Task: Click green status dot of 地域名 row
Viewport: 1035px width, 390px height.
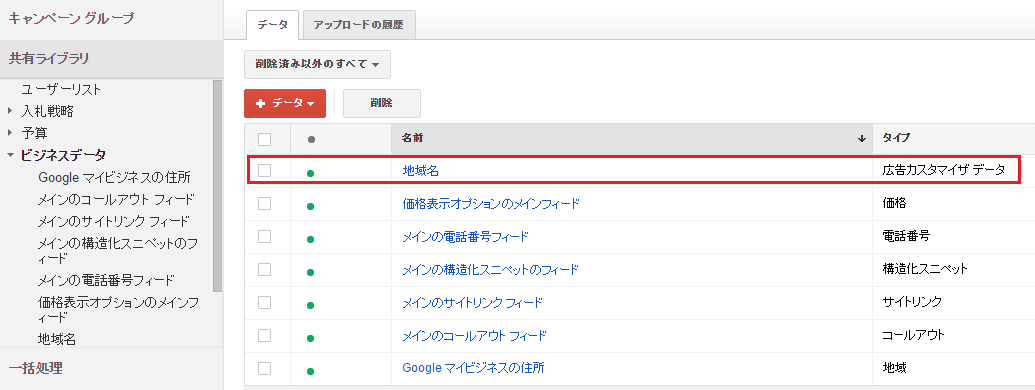Action: point(310,173)
